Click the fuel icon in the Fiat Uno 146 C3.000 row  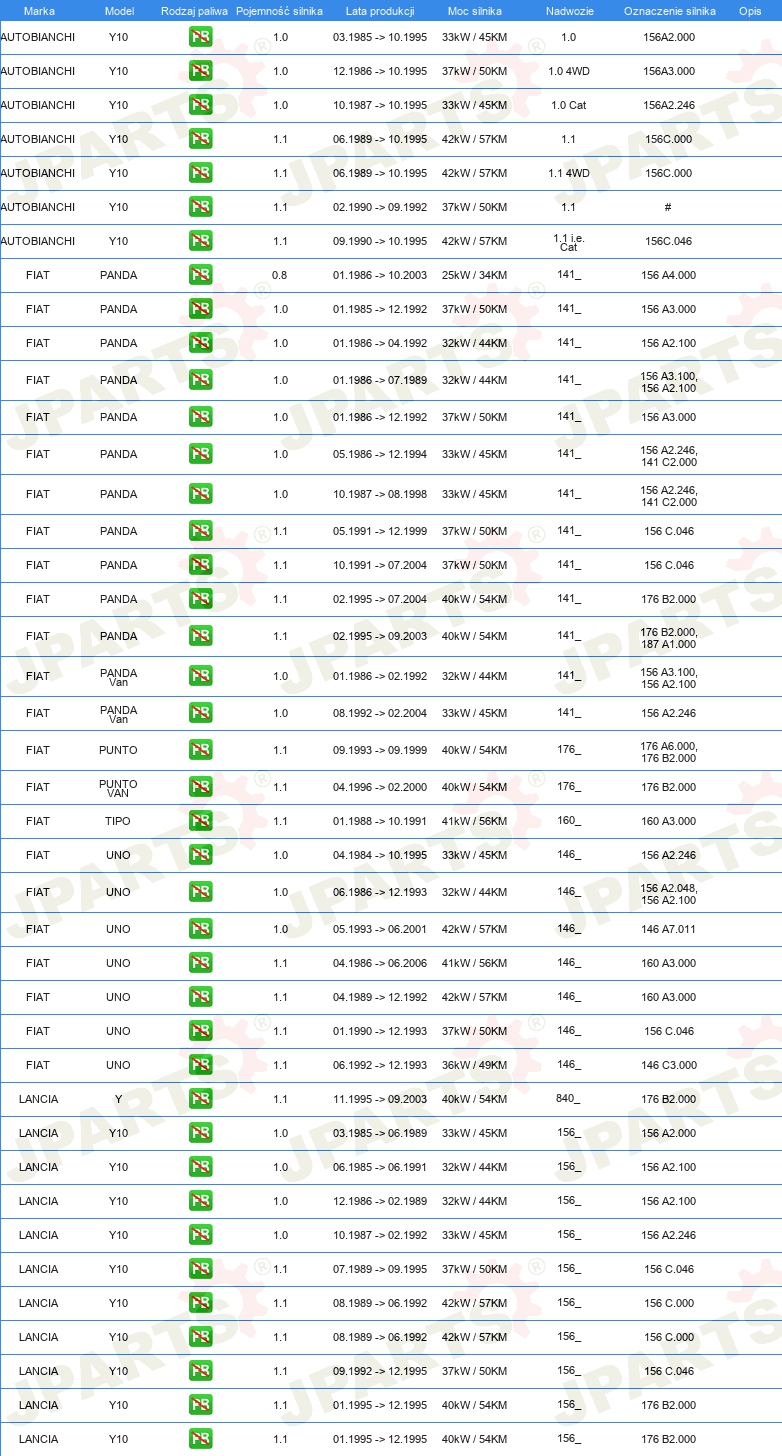[x=200, y=1065]
